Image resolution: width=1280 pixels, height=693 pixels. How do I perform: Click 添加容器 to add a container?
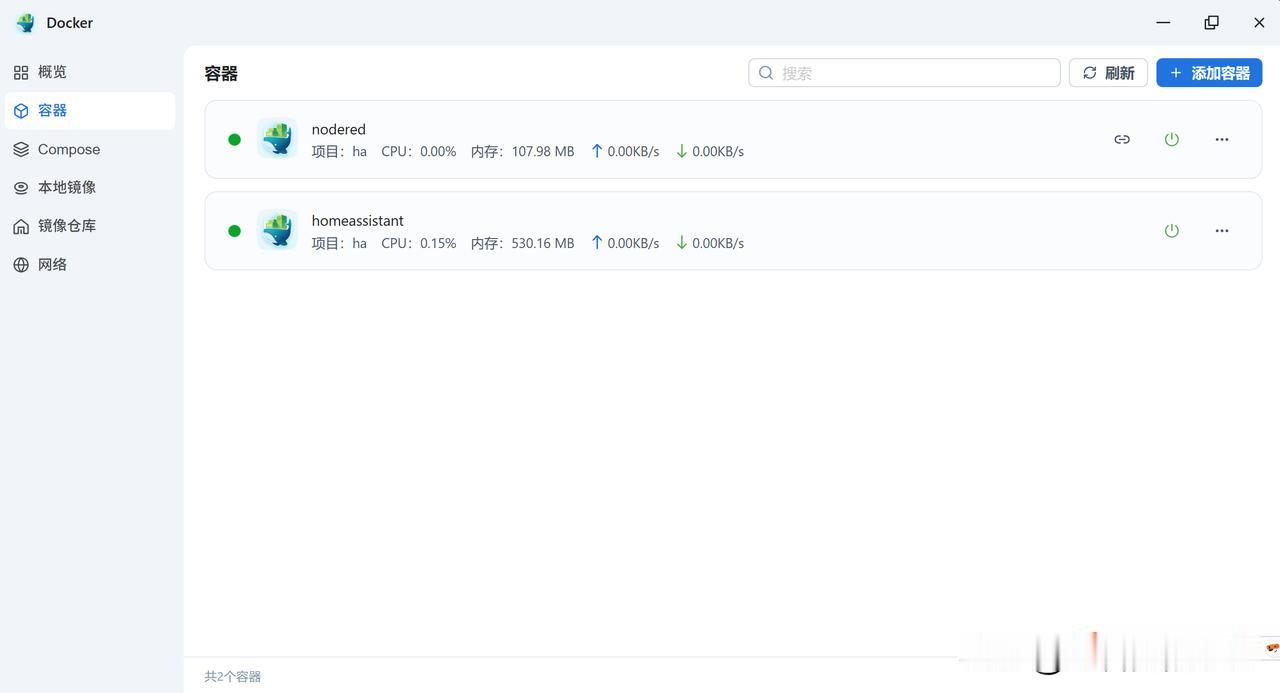[x=1209, y=73]
